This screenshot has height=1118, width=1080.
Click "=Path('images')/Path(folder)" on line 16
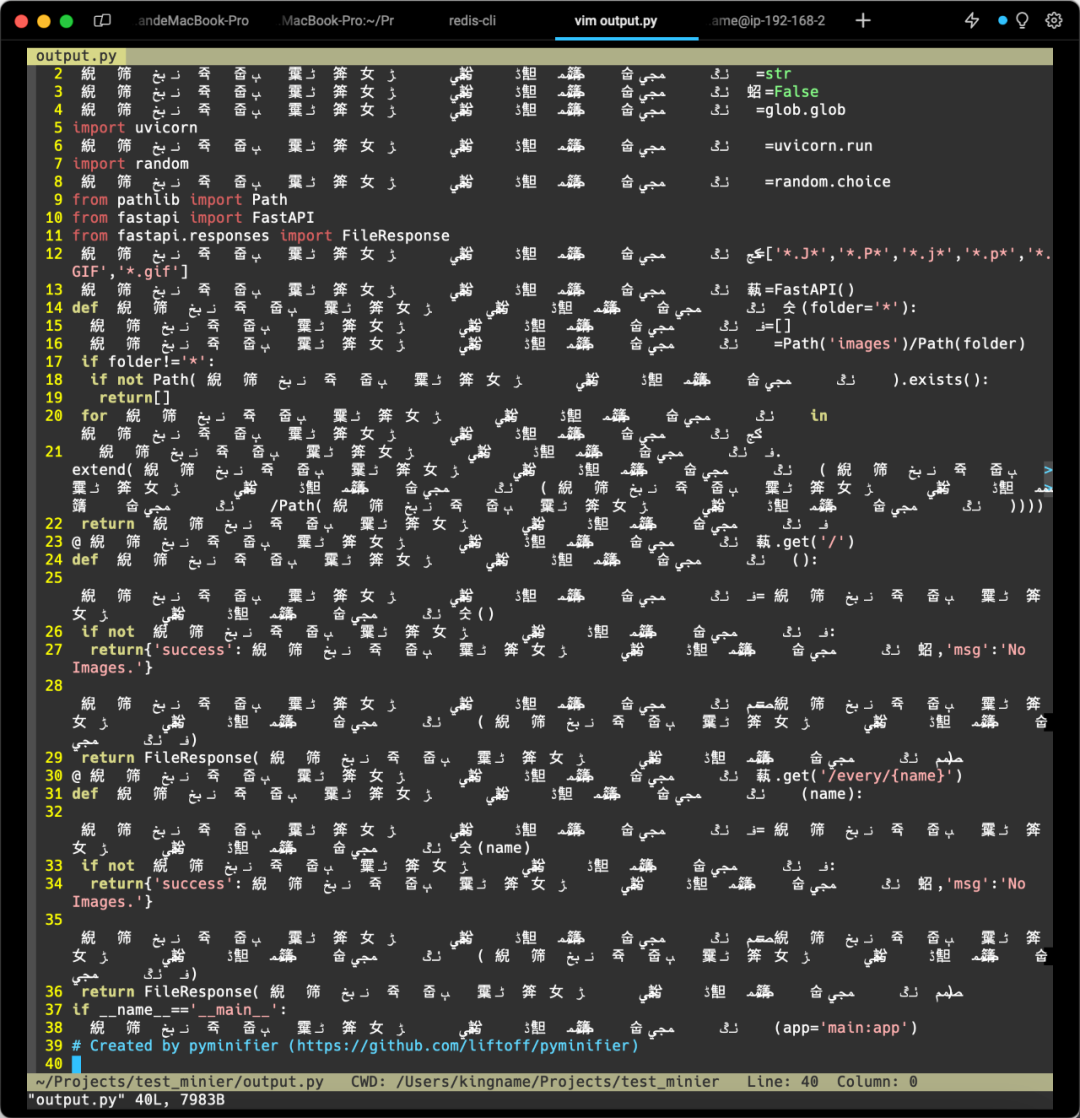point(900,344)
